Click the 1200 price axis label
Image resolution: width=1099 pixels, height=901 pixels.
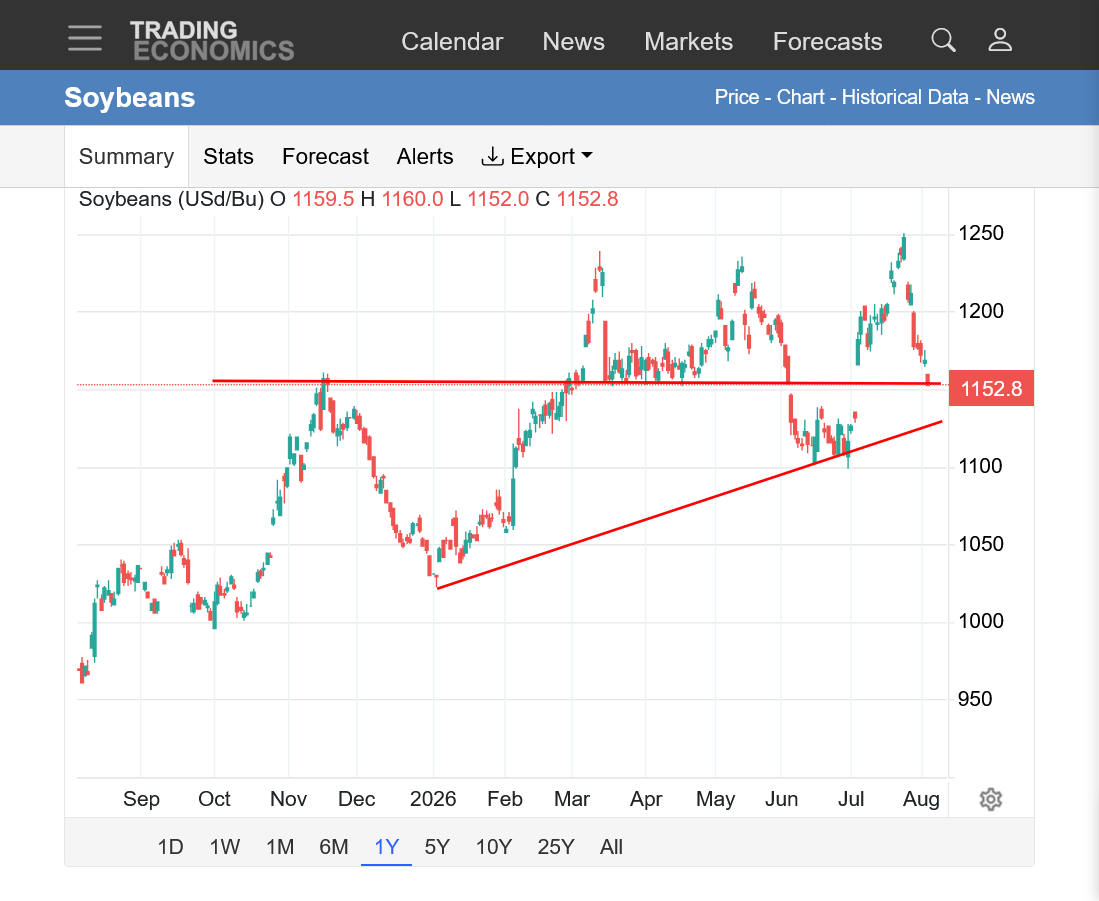coord(981,310)
